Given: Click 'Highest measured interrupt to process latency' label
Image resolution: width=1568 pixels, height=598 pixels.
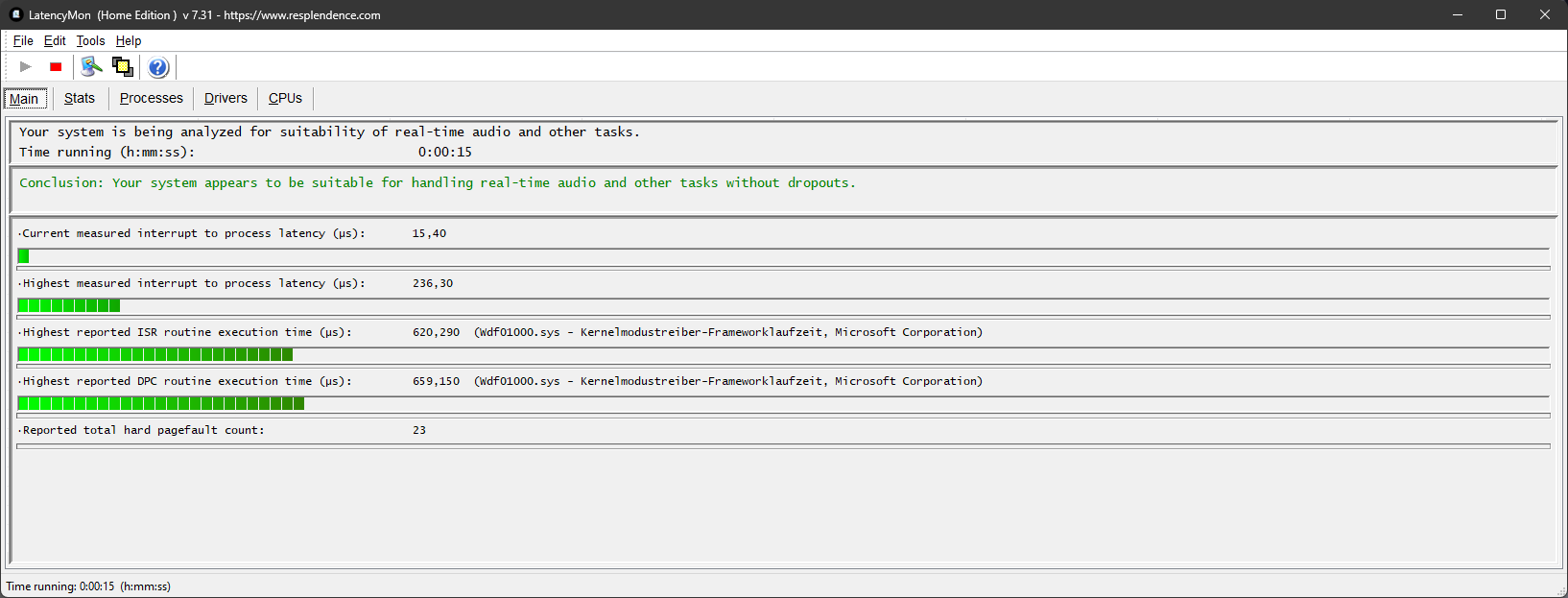Looking at the screenshot, I should [194, 283].
